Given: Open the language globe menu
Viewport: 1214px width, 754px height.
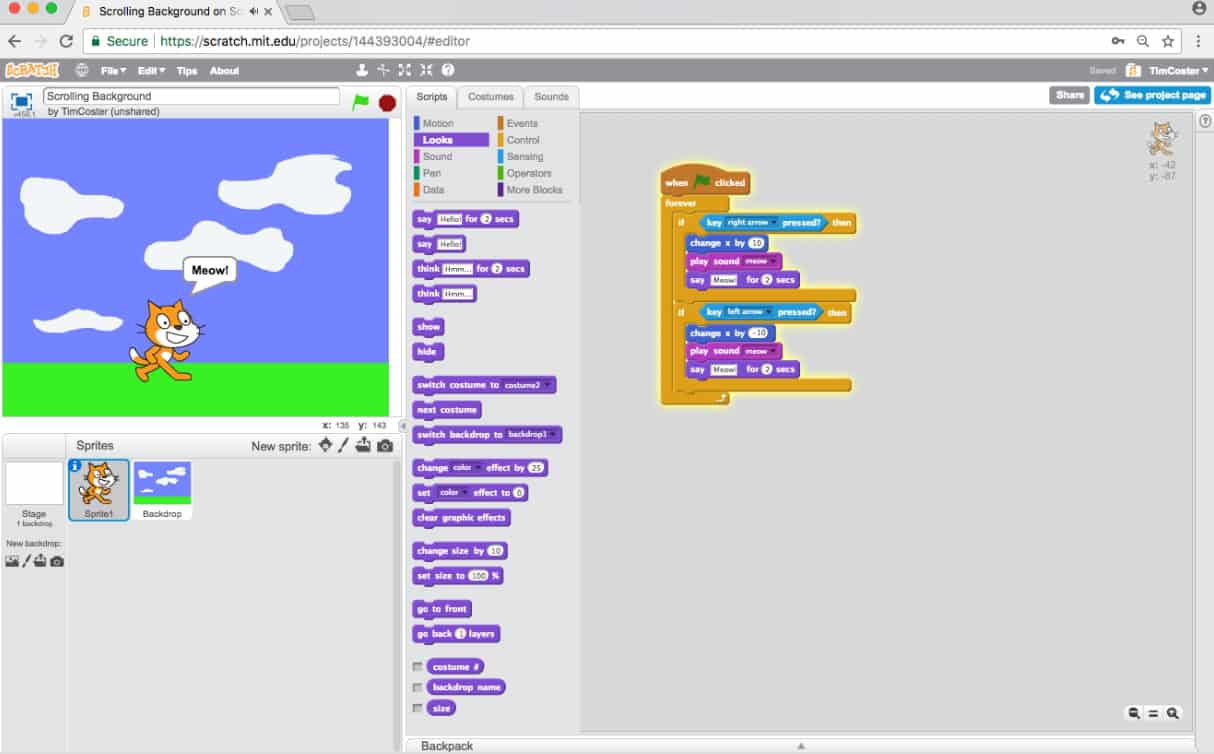Looking at the screenshot, I should click(82, 70).
